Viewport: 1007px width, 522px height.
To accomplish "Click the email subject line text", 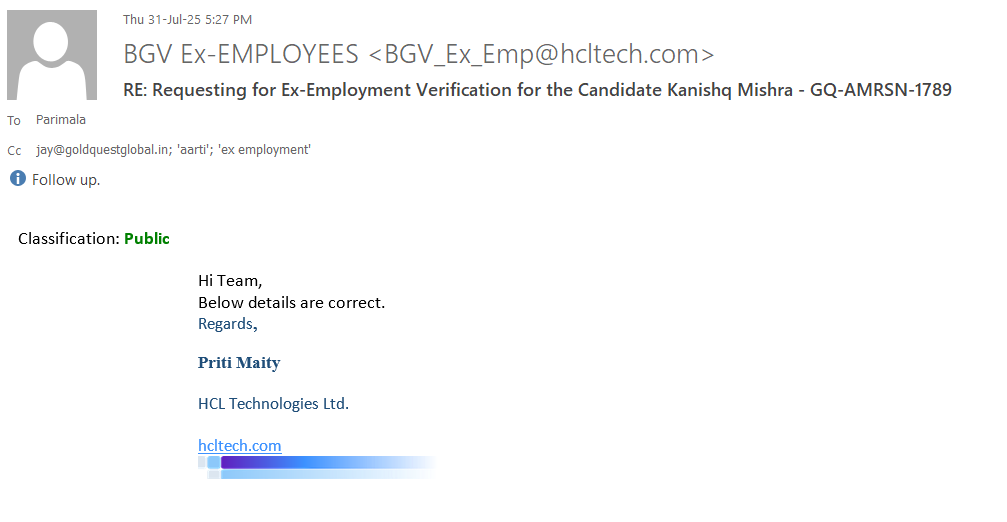I will (x=537, y=90).
